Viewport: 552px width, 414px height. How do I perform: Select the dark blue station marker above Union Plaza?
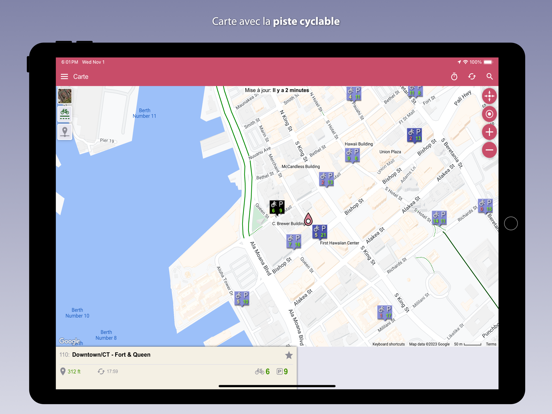coord(414,135)
